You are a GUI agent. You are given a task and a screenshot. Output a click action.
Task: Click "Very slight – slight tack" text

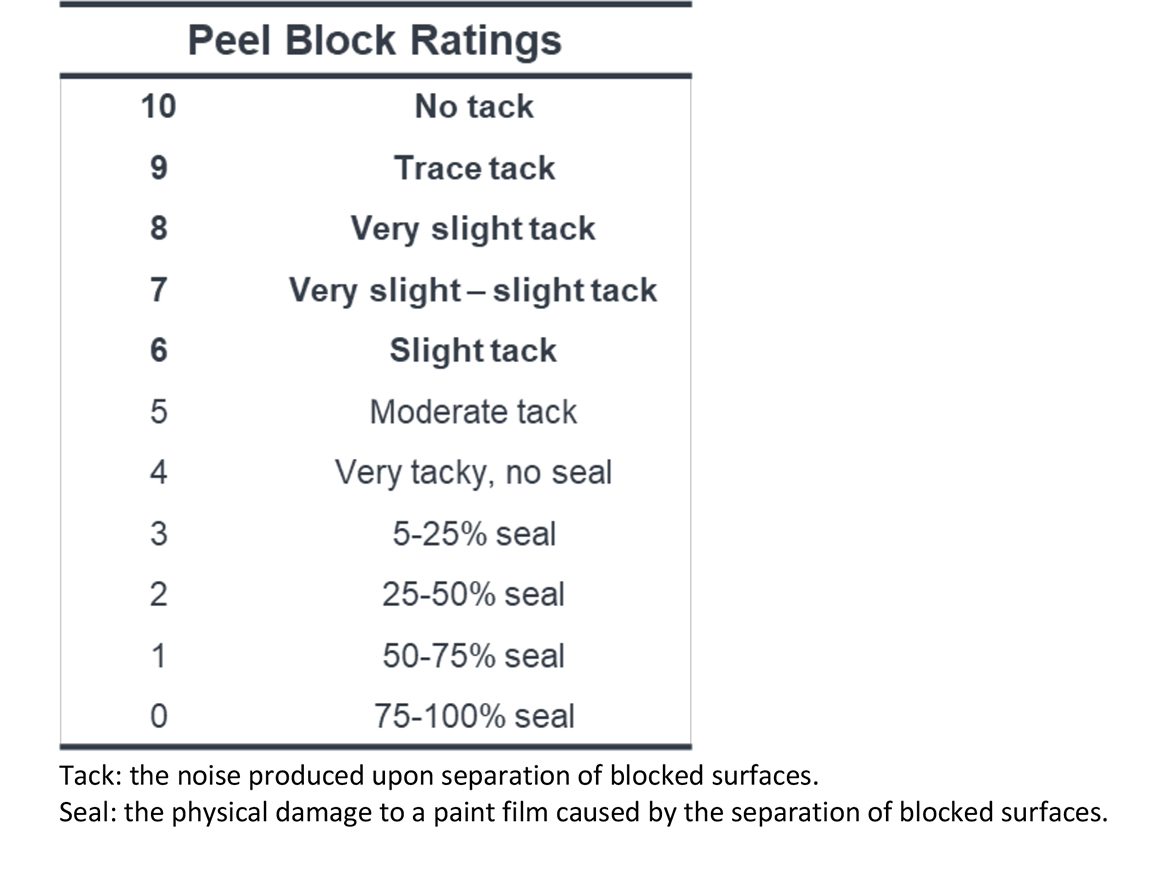(x=473, y=290)
